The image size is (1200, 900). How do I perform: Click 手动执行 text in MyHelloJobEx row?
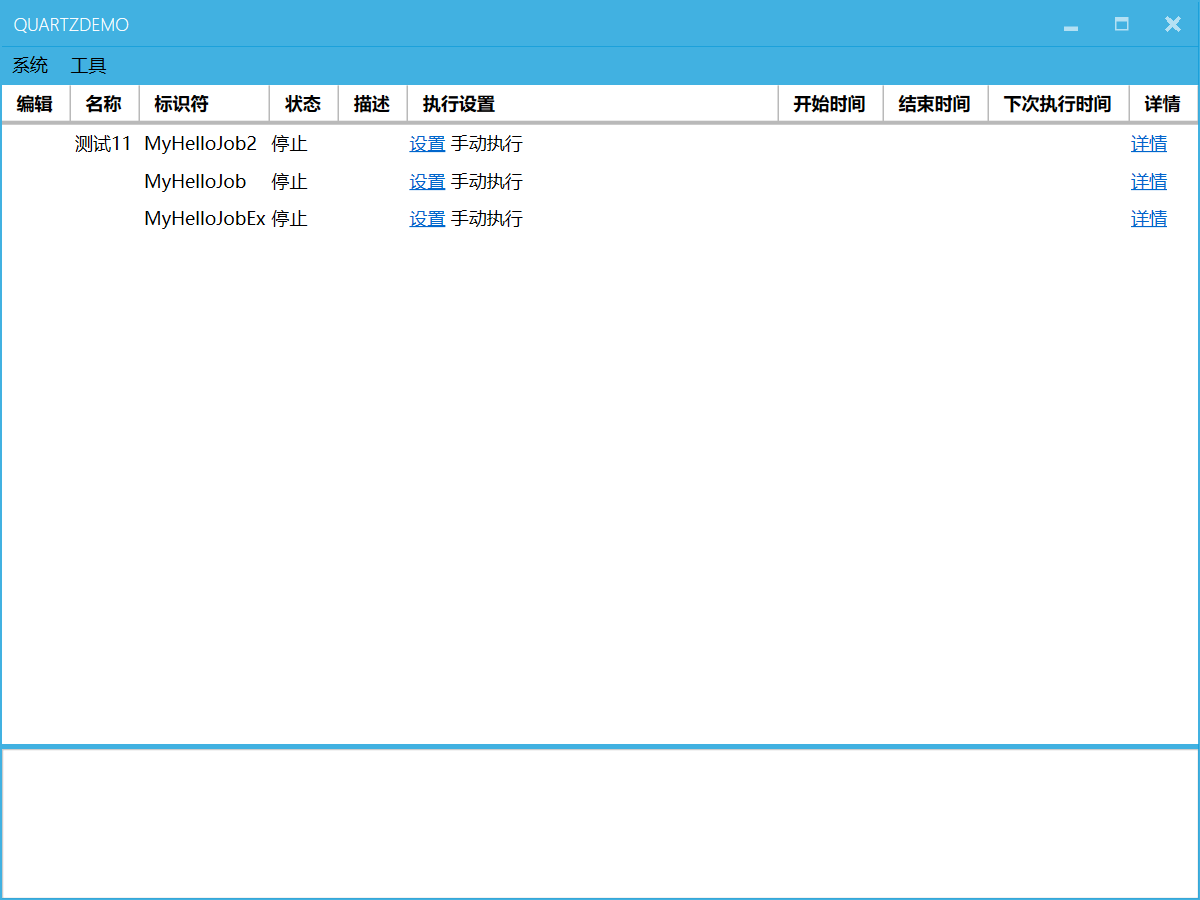coord(487,219)
